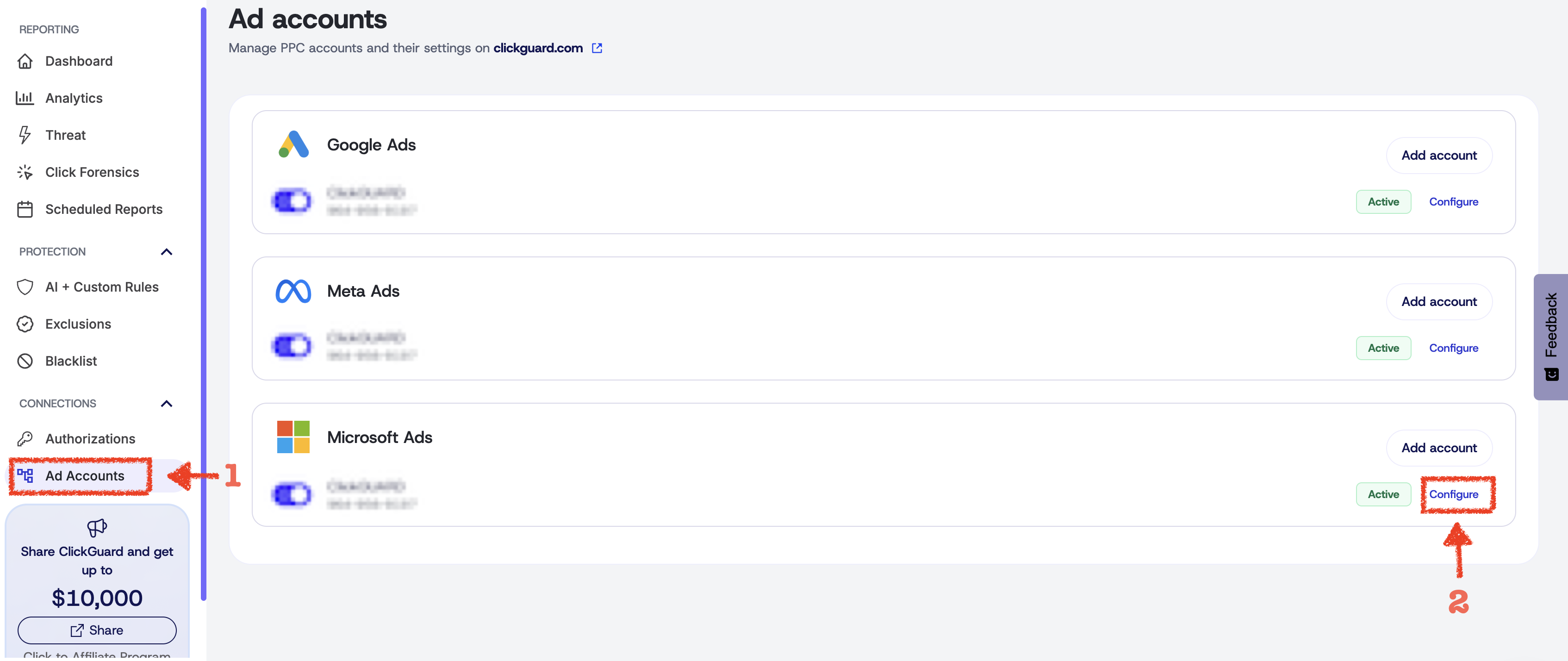This screenshot has width=1568, height=661.
Task: Select Threat in the sidebar
Action: tap(66, 135)
